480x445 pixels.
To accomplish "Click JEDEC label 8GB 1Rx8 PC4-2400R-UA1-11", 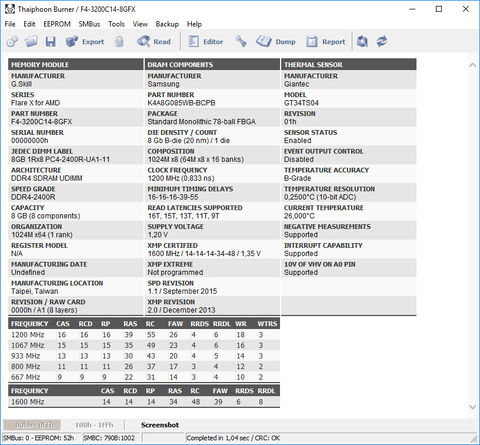I will pyautogui.click(x=60, y=159).
